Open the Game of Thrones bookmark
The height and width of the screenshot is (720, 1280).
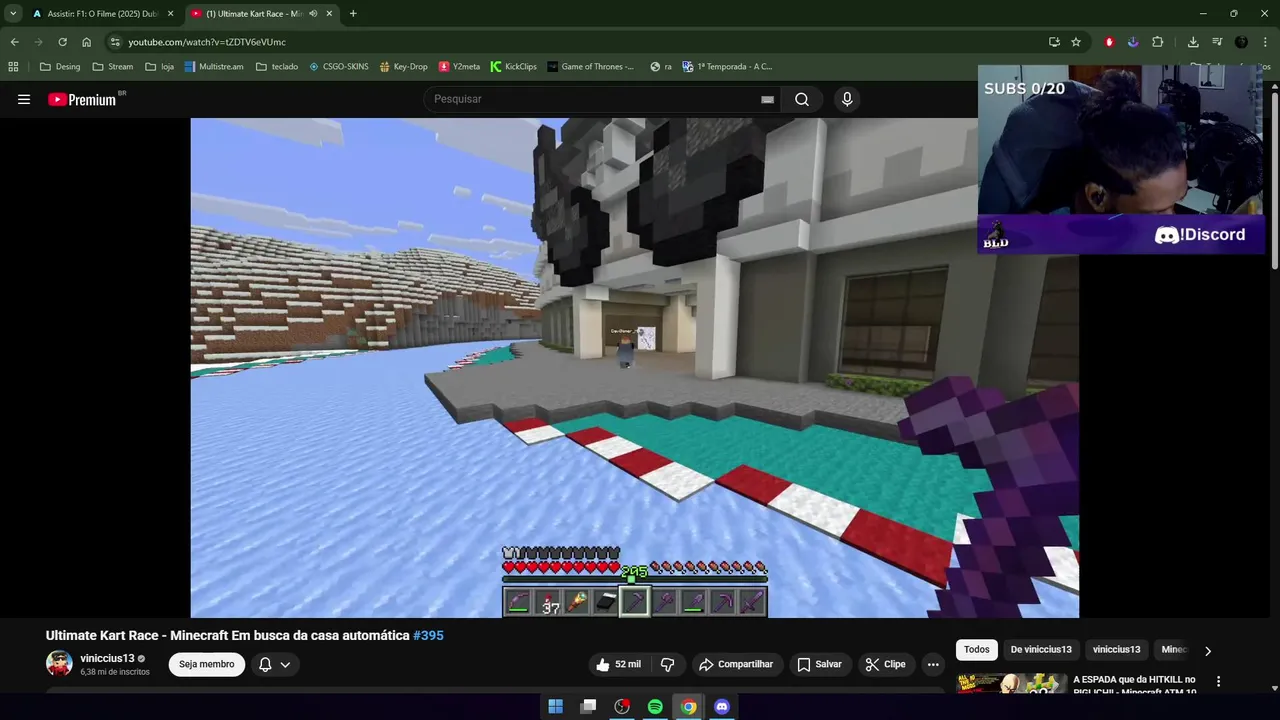pos(590,67)
